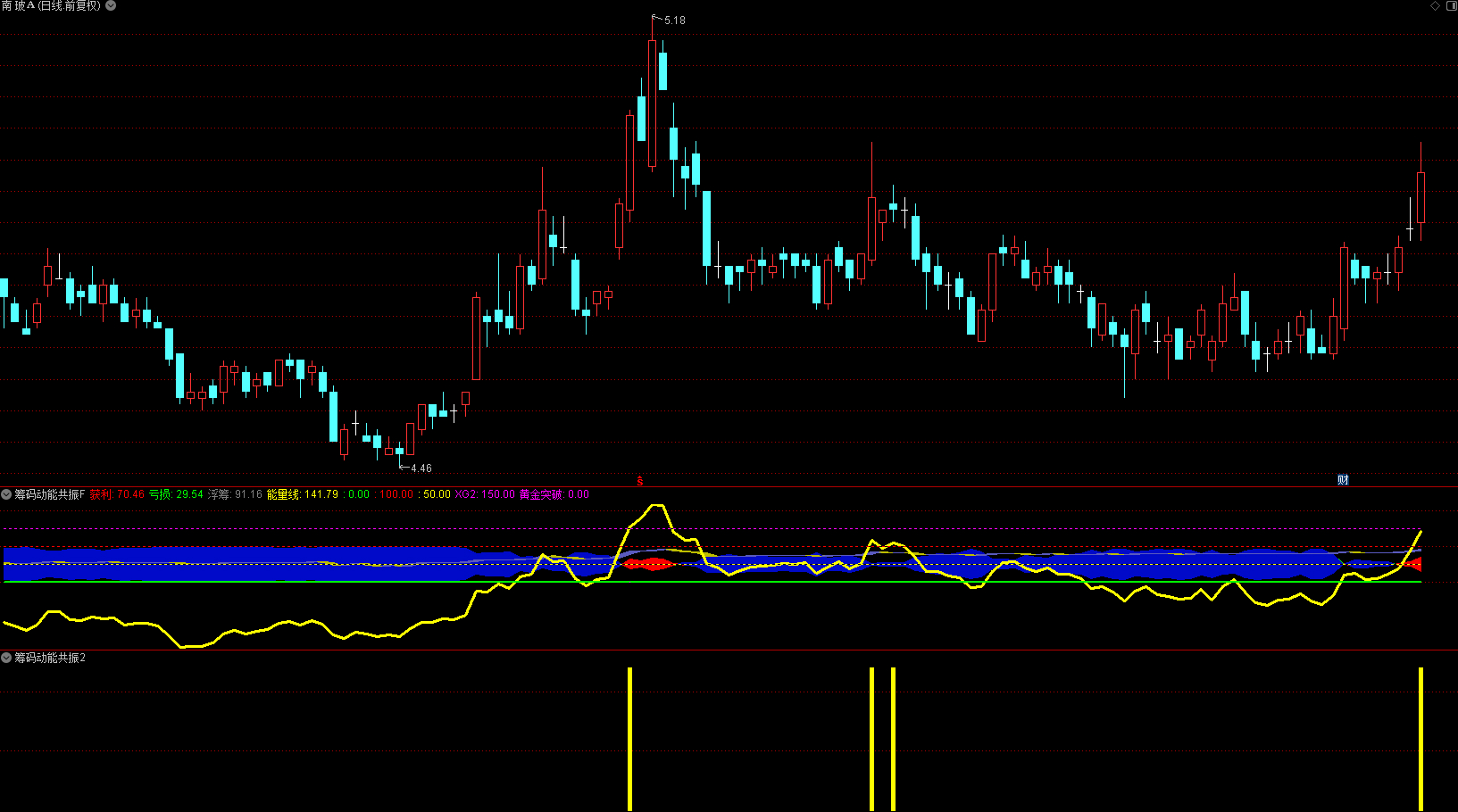The image size is (1458, 812).
Task: Click the 获利 70.46 indicator value
Action: click(117, 494)
